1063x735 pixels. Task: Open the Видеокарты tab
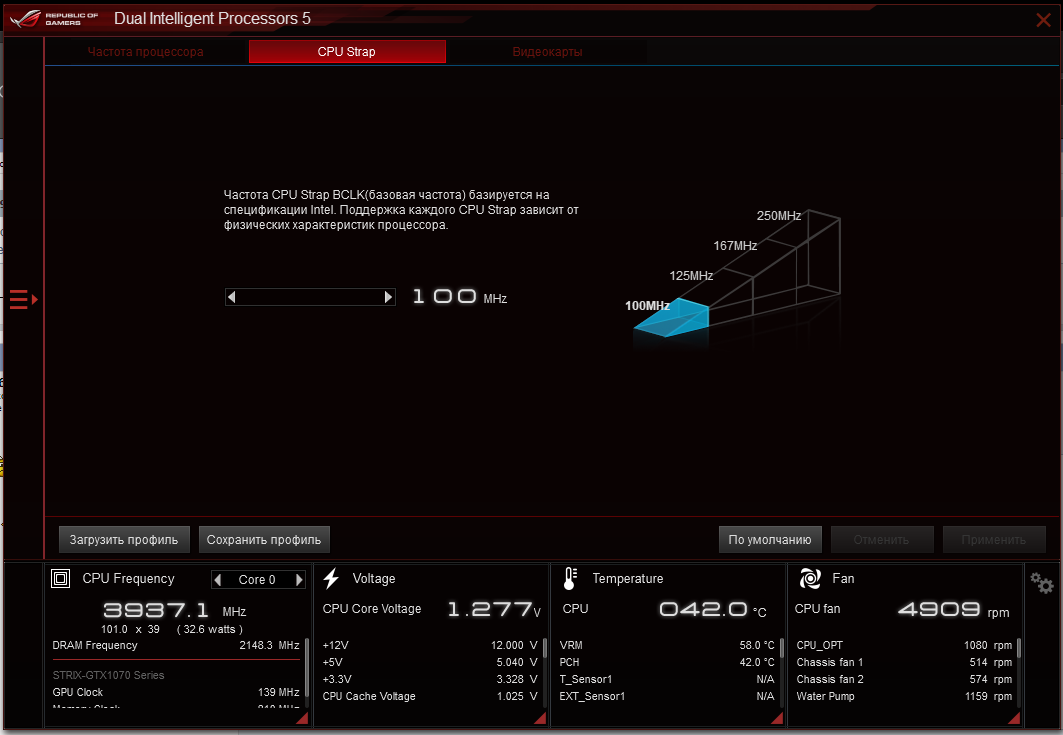pyautogui.click(x=547, y=52)
